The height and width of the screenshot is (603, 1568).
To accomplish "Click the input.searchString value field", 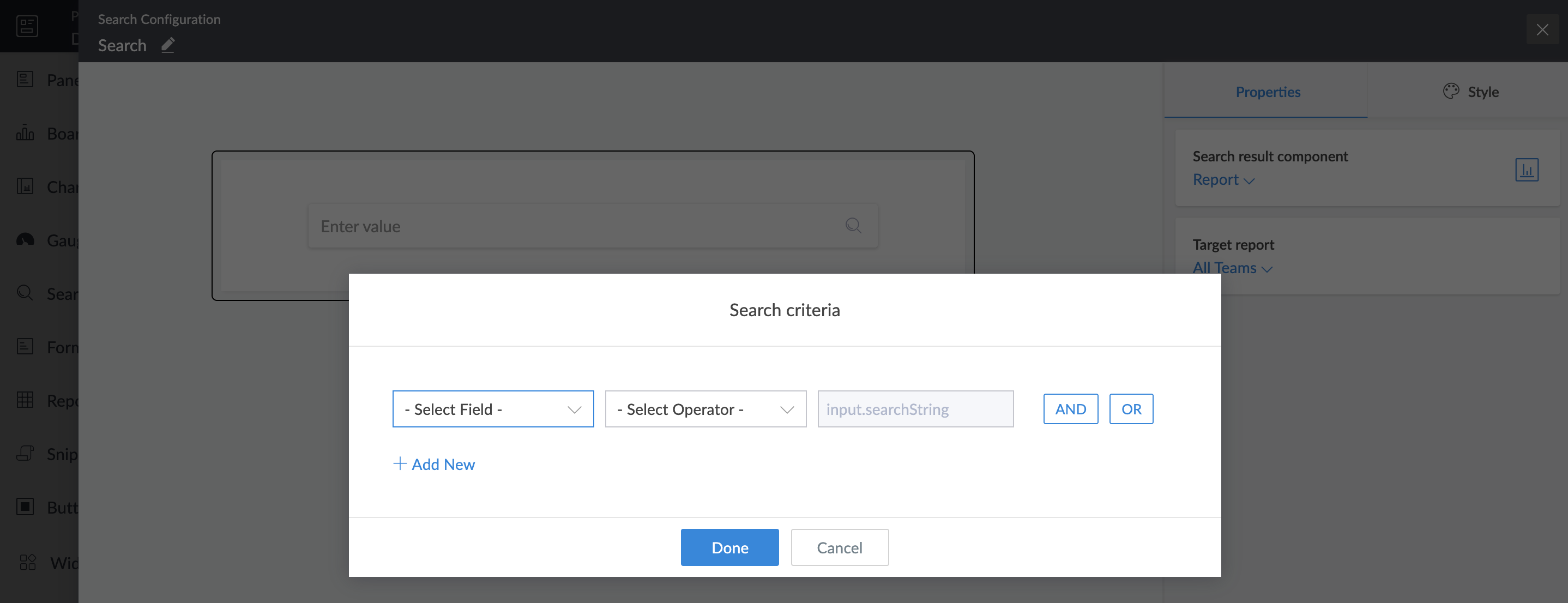I will click(x=915, y=409).
